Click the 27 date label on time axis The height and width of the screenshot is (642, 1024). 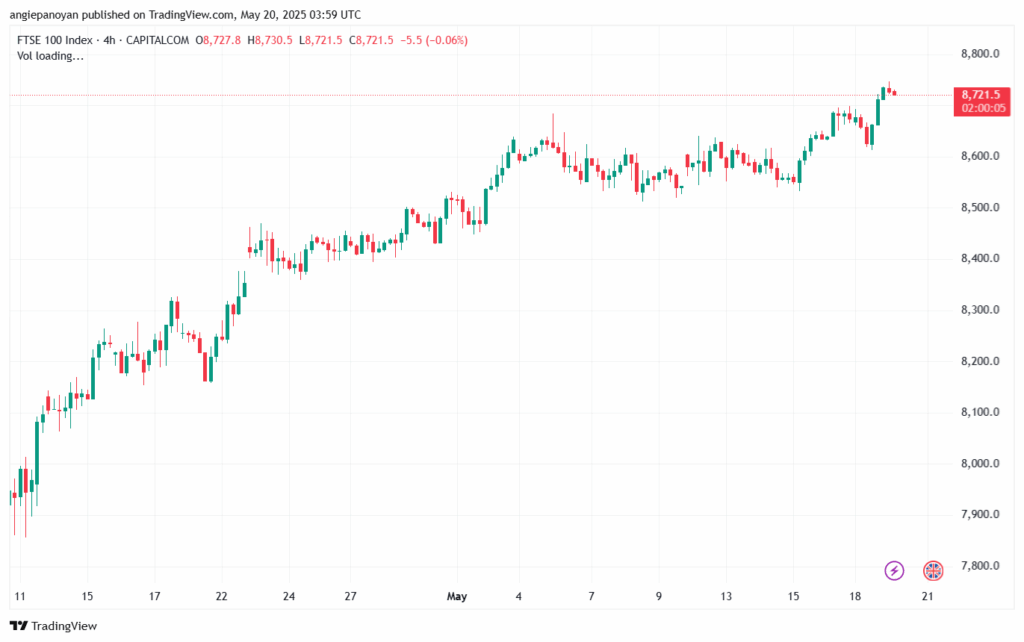[351, 596]
